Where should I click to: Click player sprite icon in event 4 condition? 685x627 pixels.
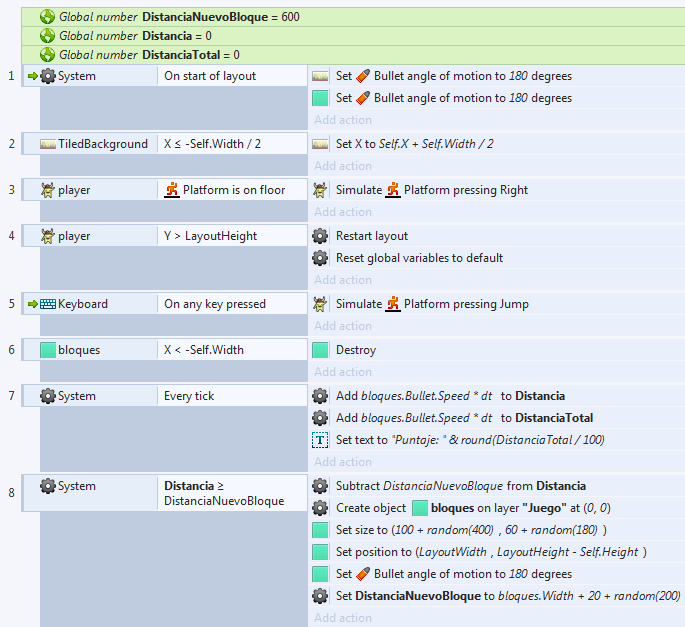[x=48, y=236]
